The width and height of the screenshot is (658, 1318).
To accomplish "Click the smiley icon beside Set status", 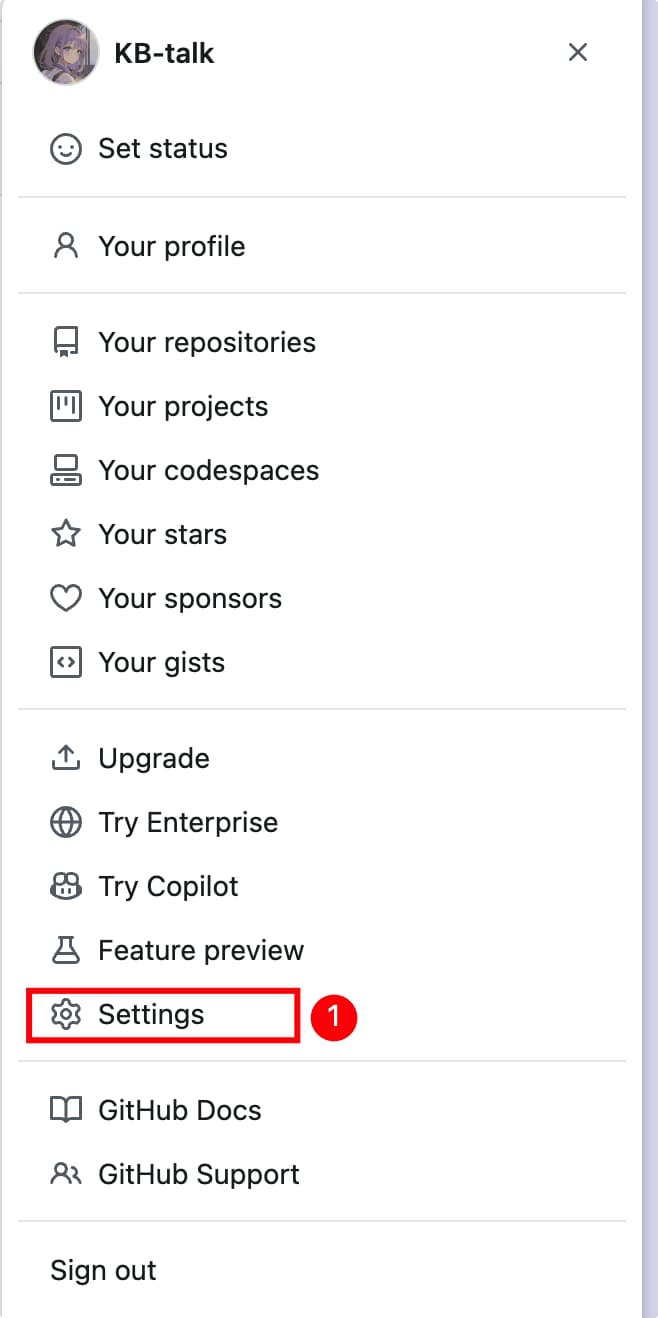I will pos(66,149).
